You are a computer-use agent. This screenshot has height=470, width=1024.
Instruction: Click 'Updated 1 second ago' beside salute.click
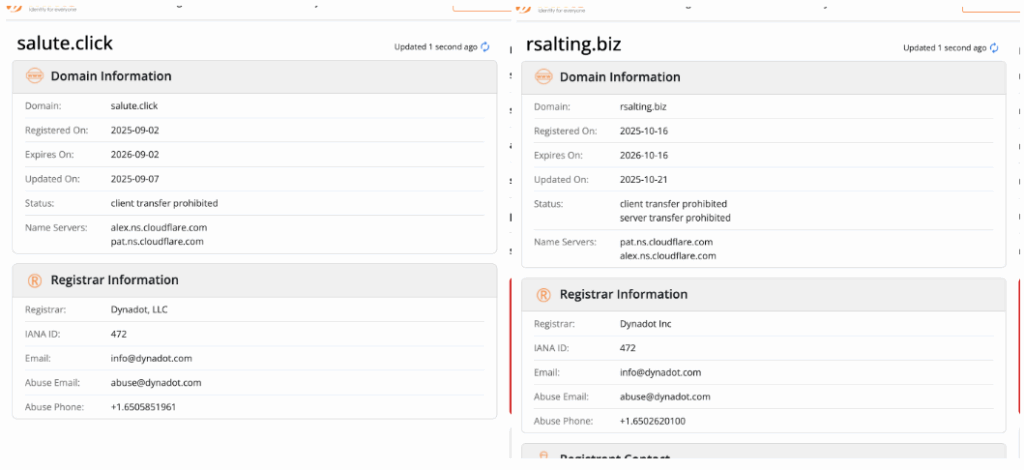coord(436,47)
